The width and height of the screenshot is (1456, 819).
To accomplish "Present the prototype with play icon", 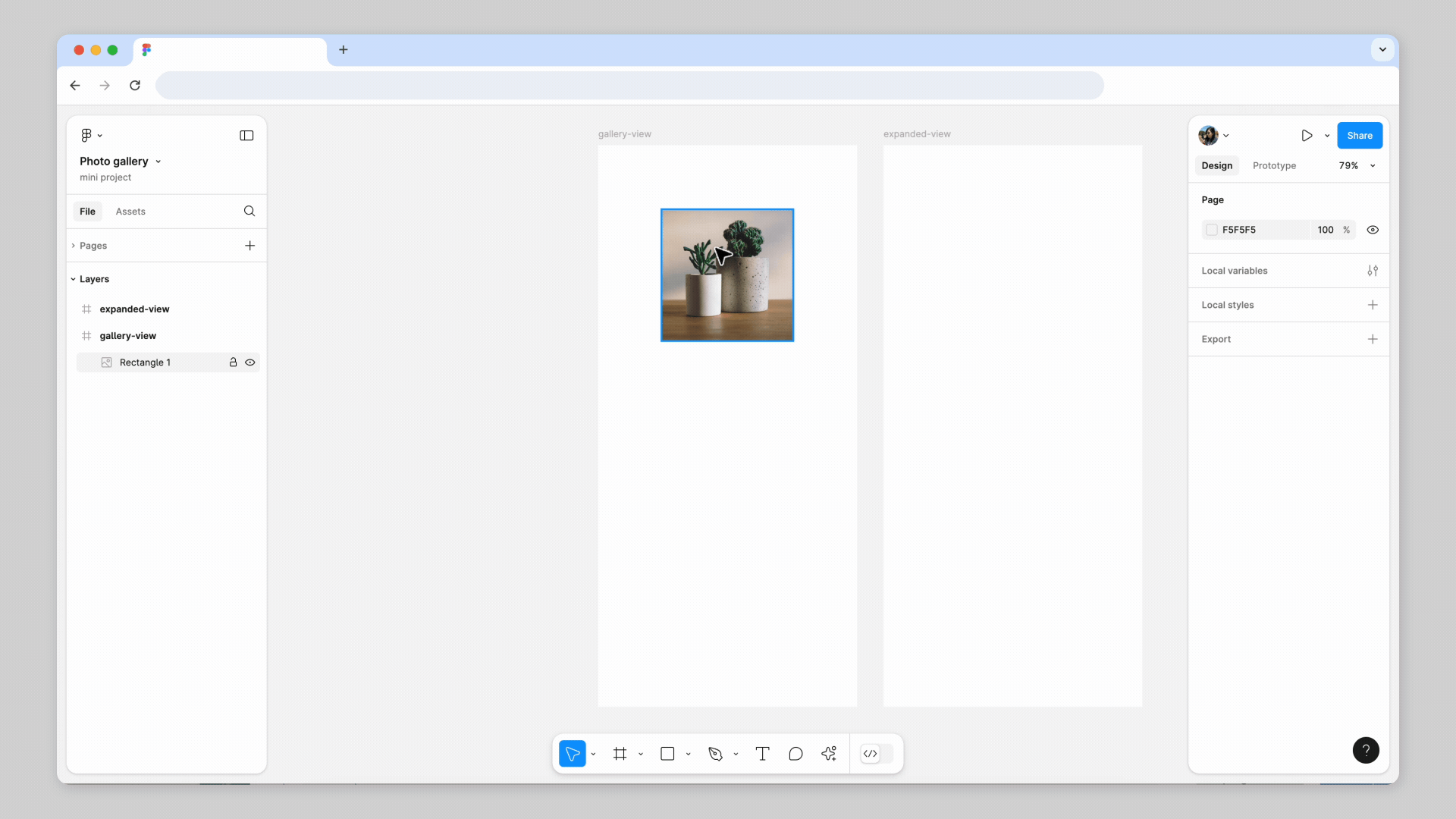I will (1307, 136).
